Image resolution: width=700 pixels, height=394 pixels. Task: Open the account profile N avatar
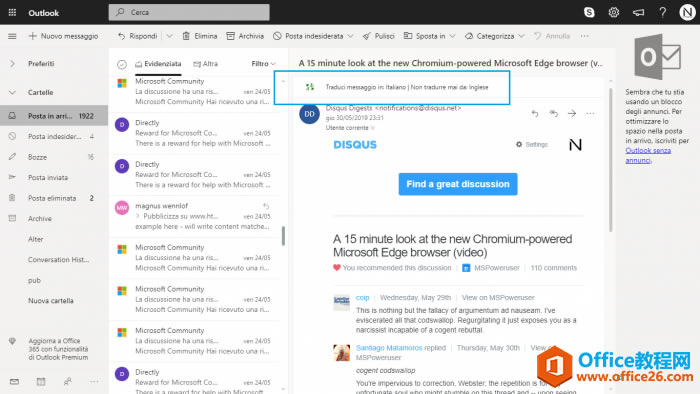(x=688, y=12)
